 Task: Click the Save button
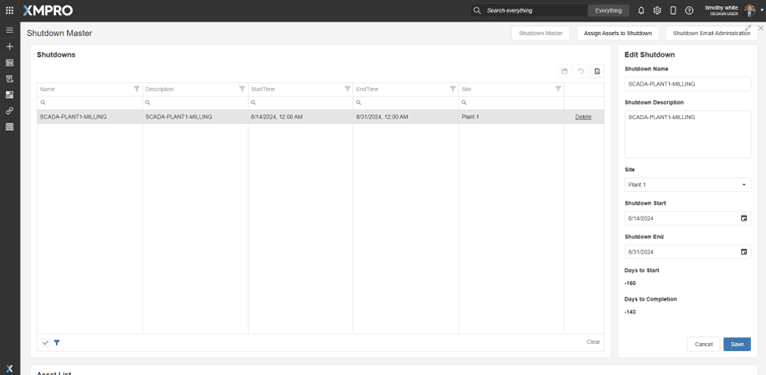[x=737, y=344]
